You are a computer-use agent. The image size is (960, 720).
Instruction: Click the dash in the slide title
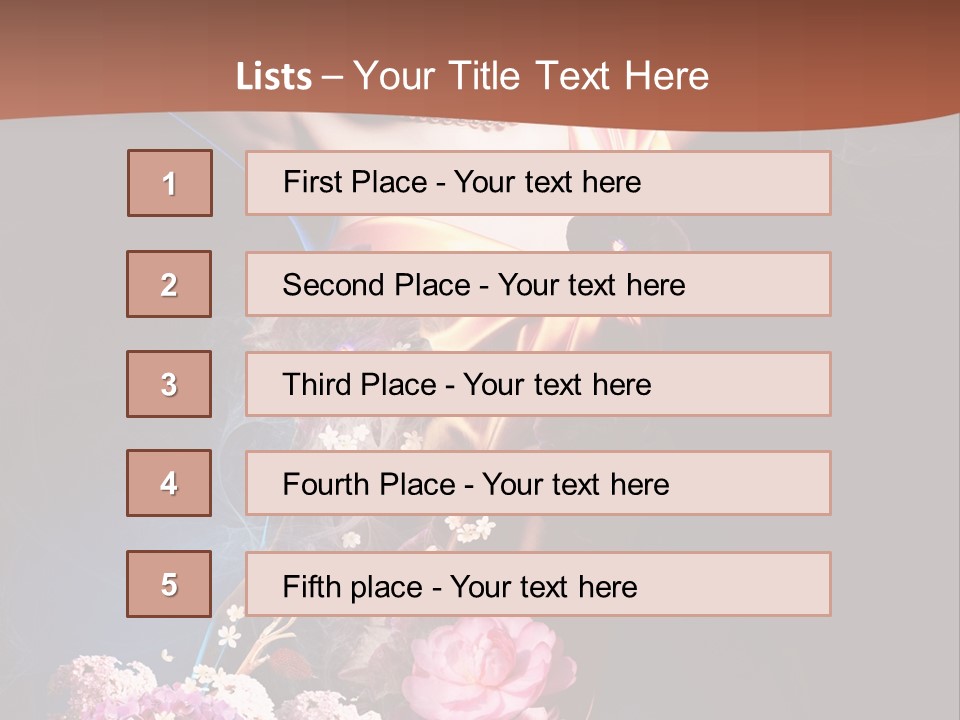pyautogui.click(x=331, y=77)
